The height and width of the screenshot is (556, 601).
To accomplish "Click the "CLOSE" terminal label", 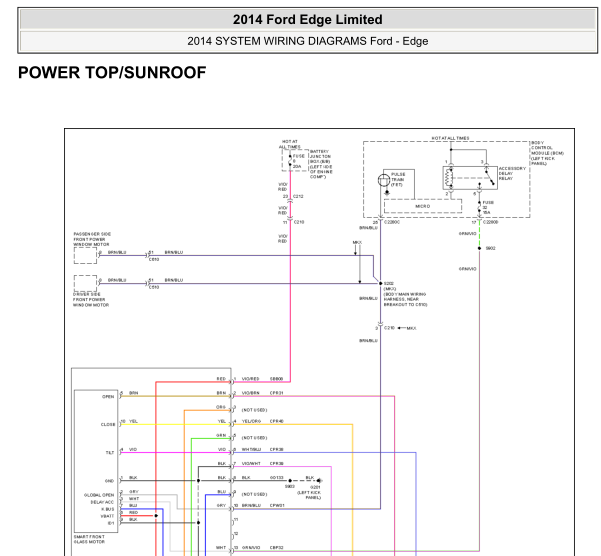I will (x=108, y=425).
